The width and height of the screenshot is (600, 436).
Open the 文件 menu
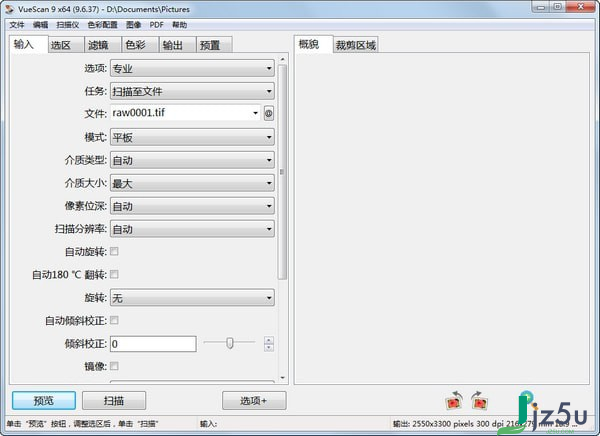pos(17,25)
